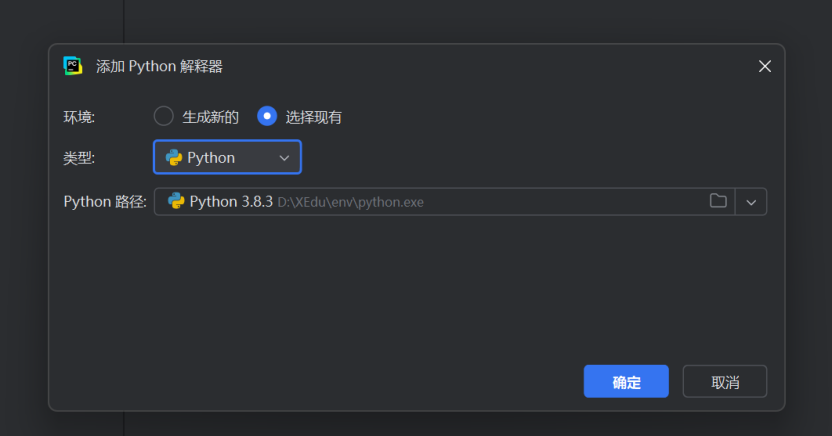
Task: Click the 环境: label
Action: tap(79, 117)
